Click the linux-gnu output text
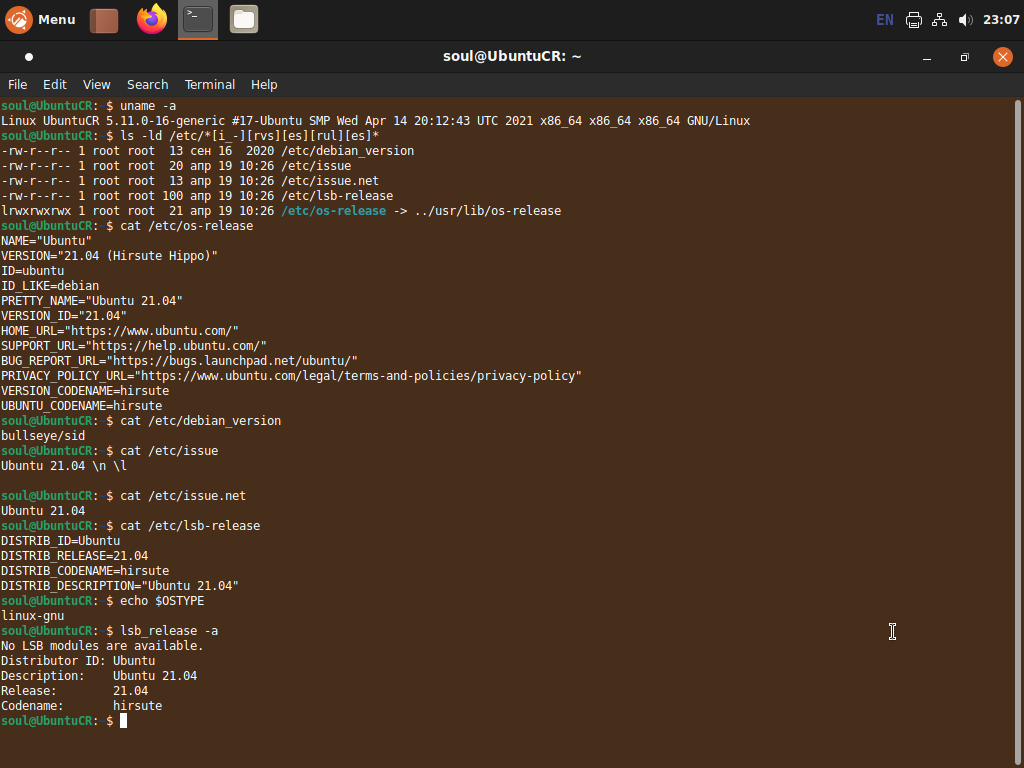Viewport: 1024px width, 768px height. [33, 616]
